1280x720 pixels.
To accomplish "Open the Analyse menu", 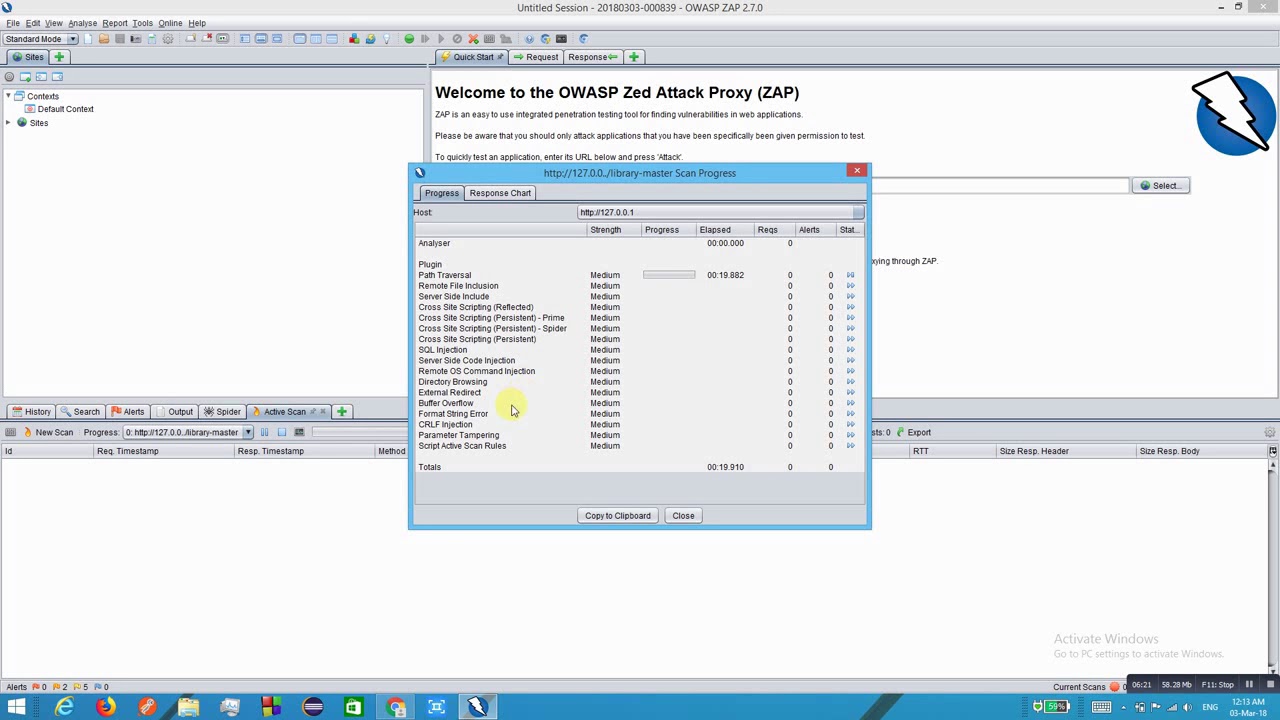I will point(83,23).
